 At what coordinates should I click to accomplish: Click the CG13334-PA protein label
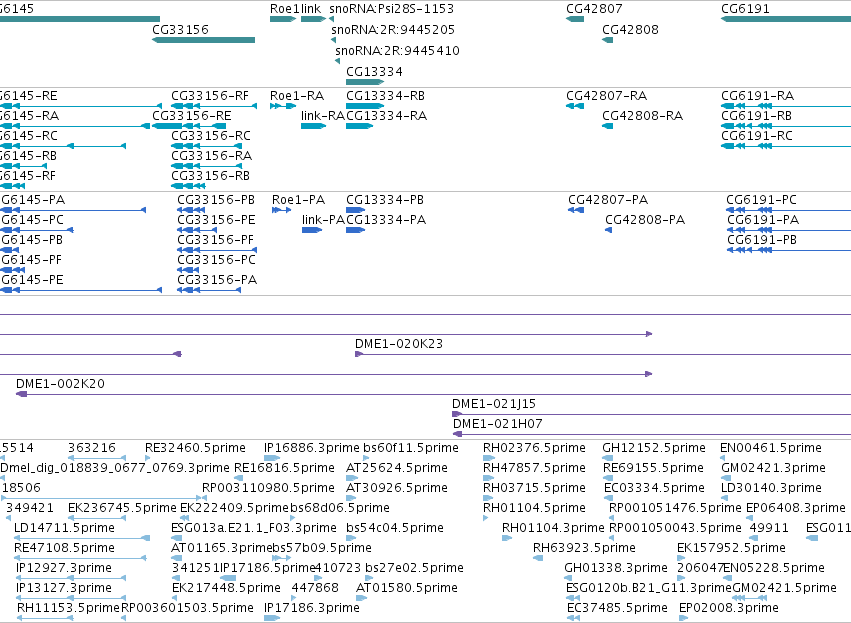tap(386, 220)
